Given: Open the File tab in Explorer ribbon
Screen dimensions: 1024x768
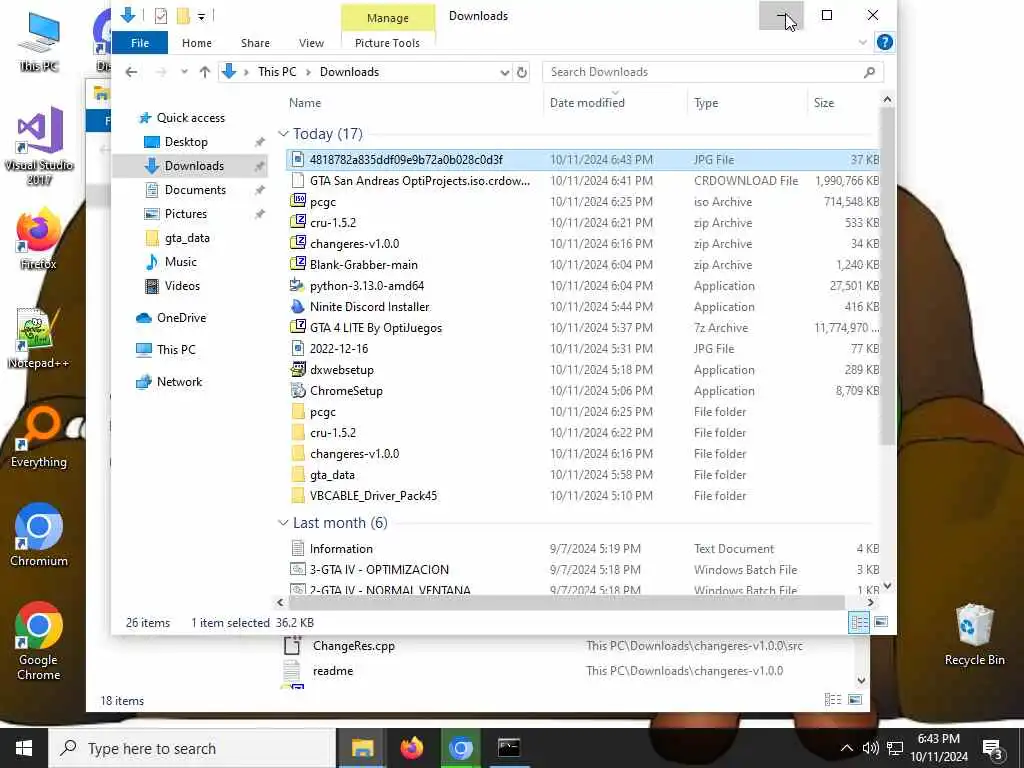Looking at the screenshot, I should coord(140,43).
